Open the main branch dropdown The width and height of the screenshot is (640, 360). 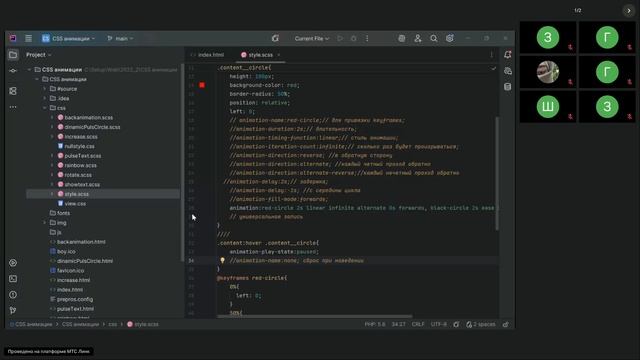[x=120, y=38]
